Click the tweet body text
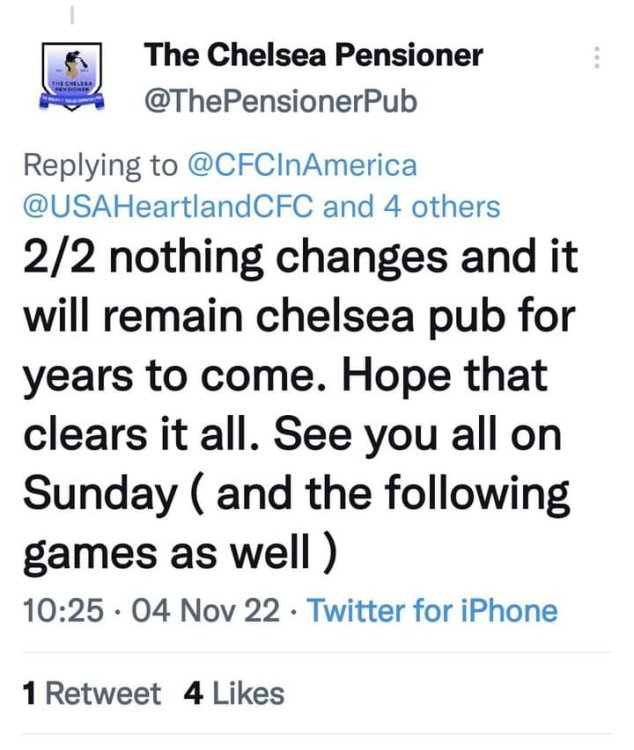Image resolution: width=634 pixels, height=750 pixels. click(300, 406)
